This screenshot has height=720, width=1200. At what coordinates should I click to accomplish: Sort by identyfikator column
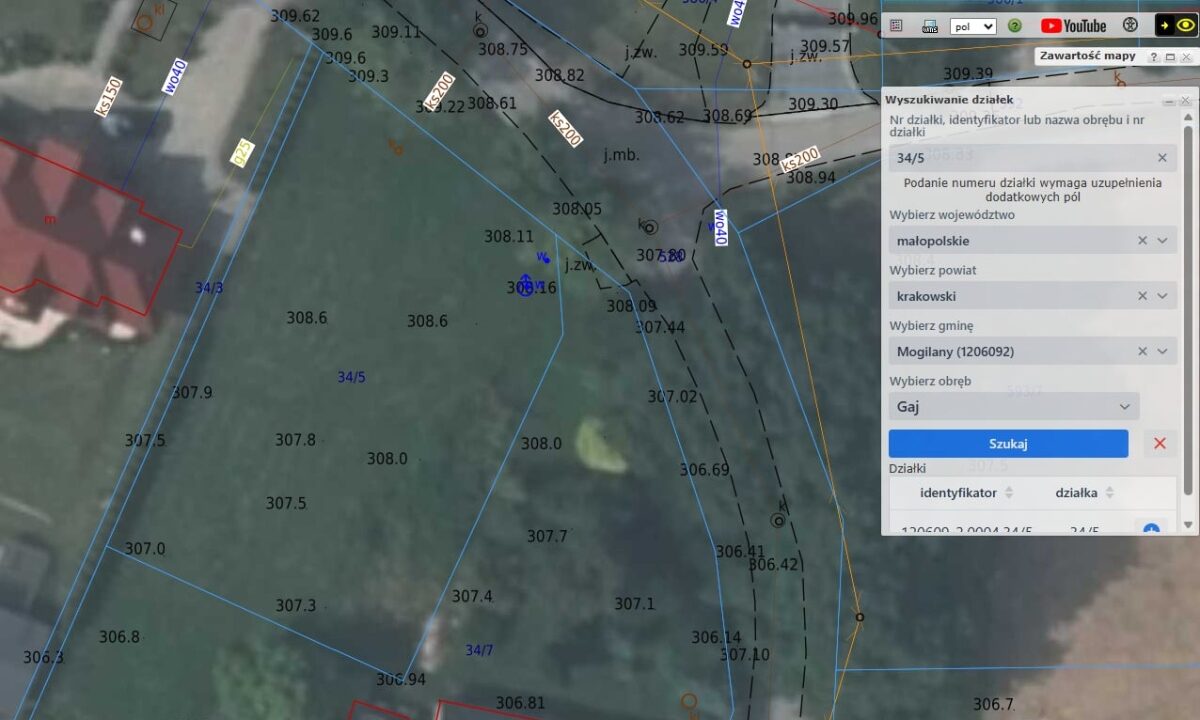1009,493
